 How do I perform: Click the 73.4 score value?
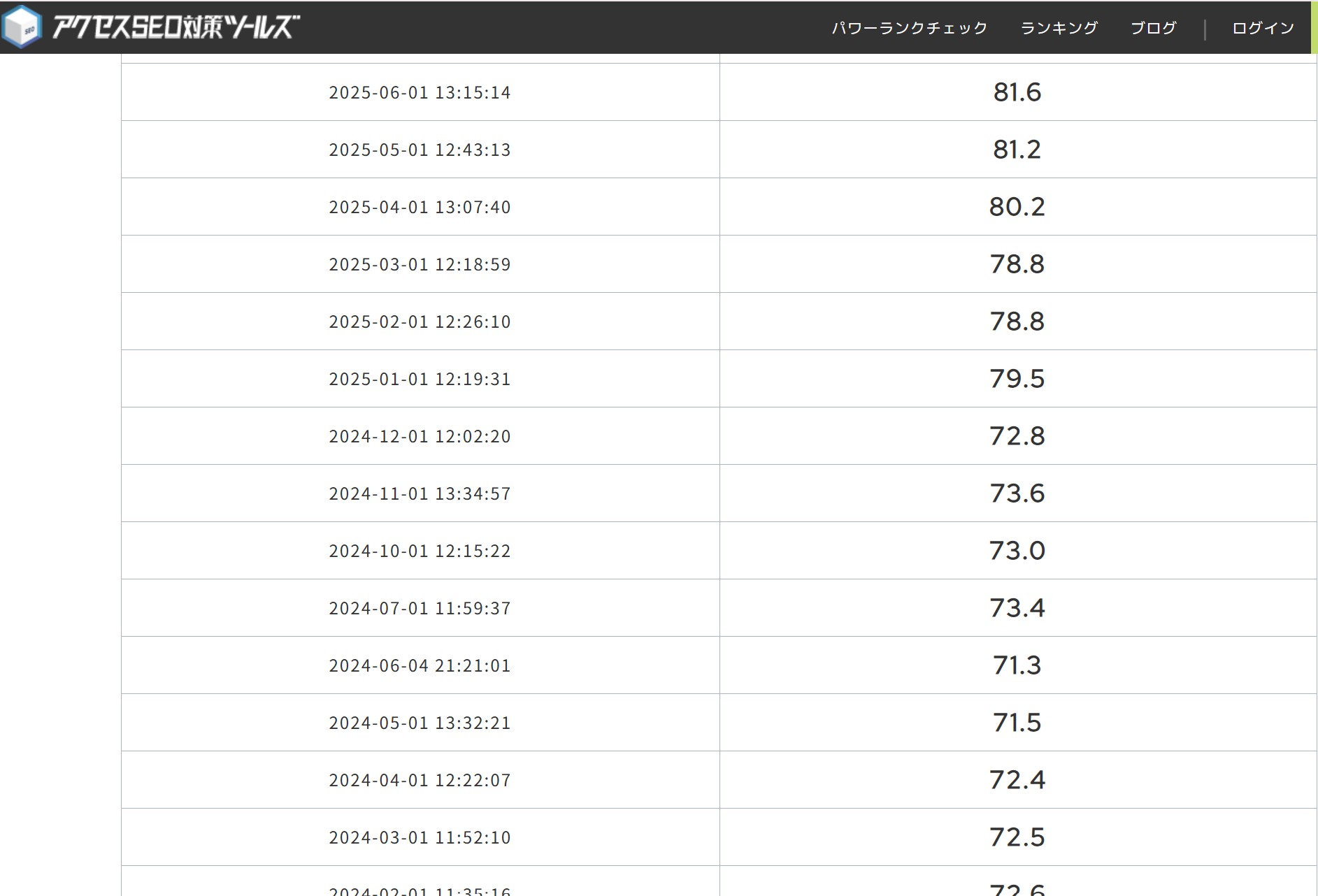coord(1017,608)
